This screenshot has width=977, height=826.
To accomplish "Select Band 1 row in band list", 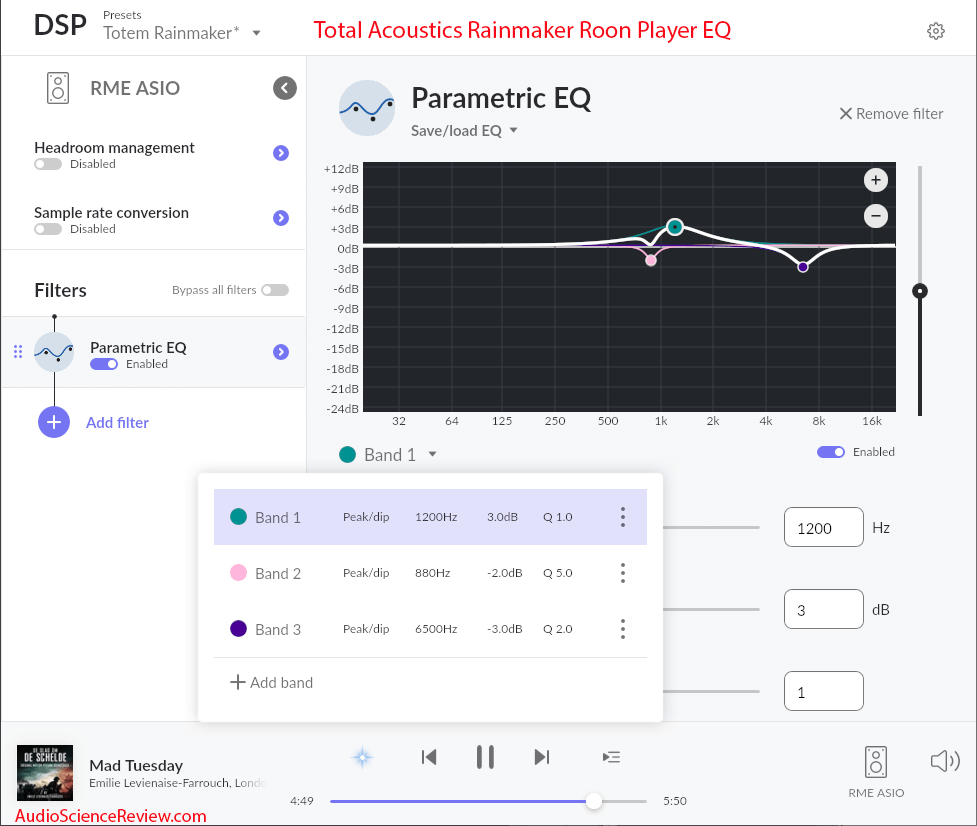I will (430, 517).
